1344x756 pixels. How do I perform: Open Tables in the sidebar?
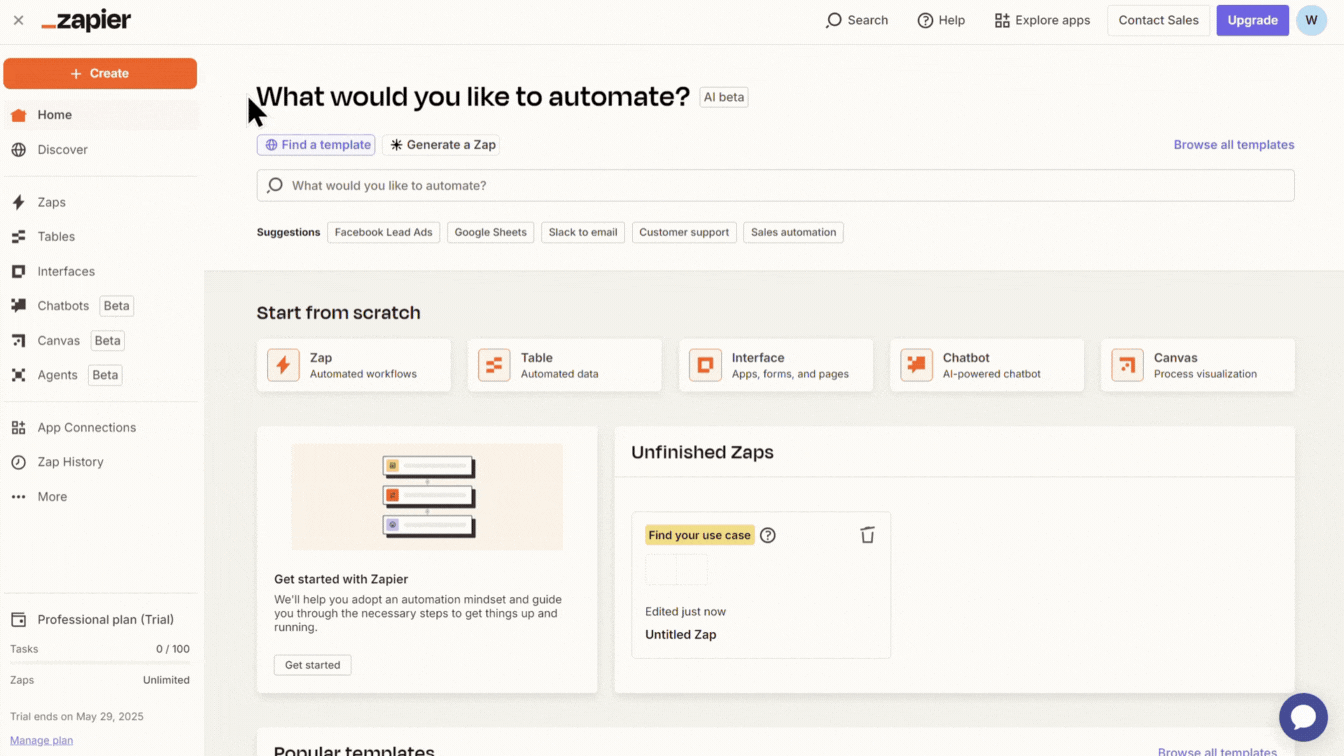[100, 237]
